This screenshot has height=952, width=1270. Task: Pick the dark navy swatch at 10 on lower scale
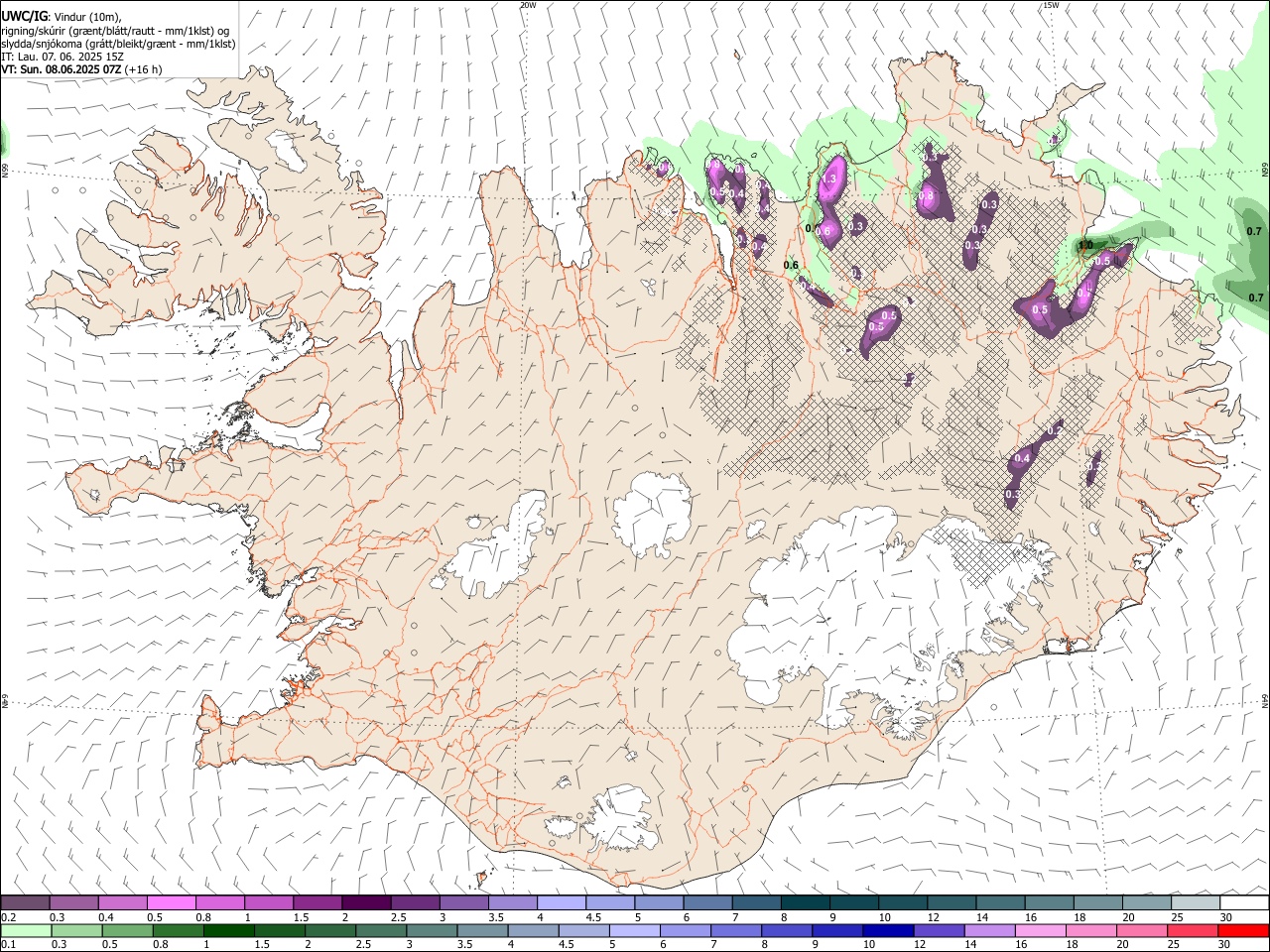(886, 931)
